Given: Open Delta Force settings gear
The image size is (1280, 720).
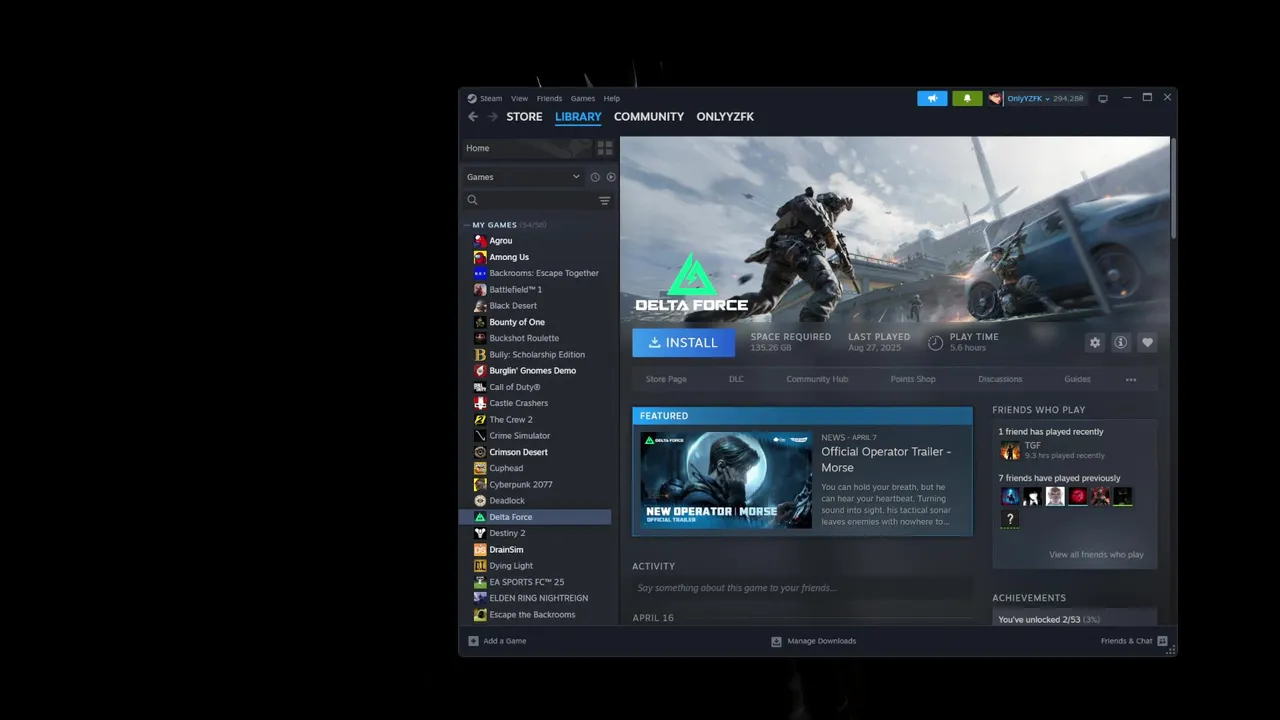Looking at the screenshot, I should click(1095, 342).
